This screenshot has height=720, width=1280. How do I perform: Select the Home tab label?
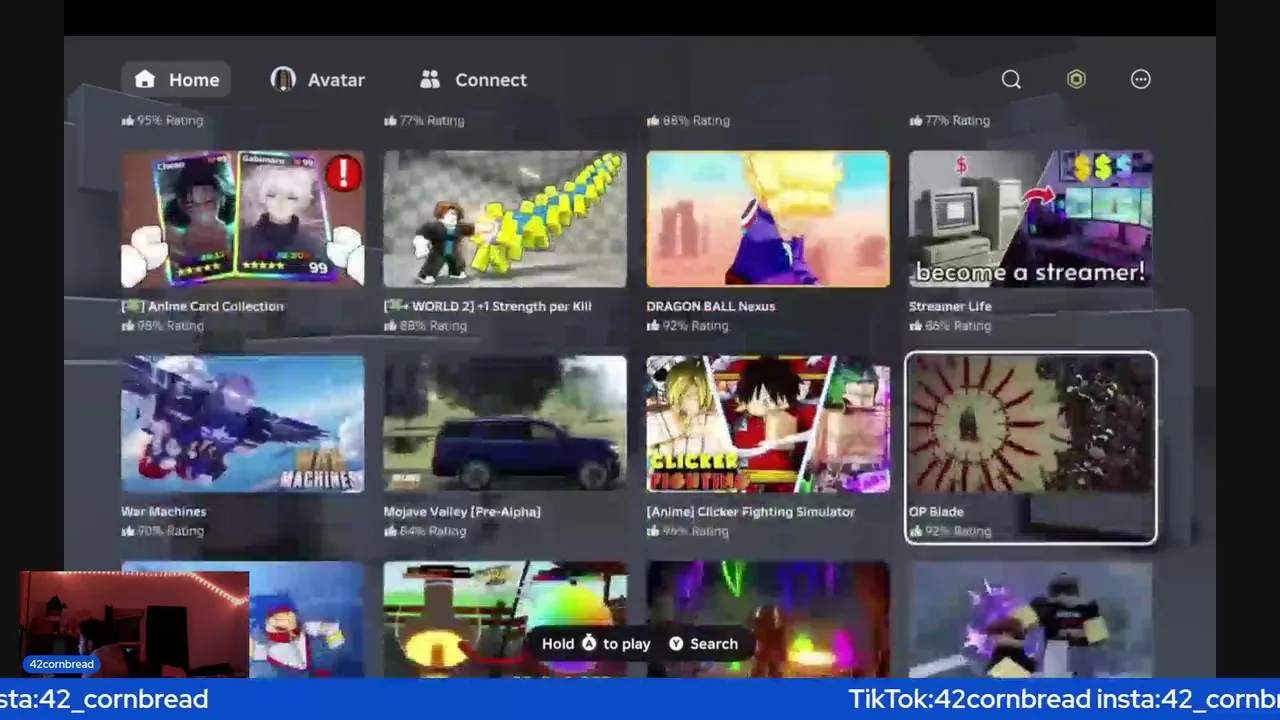tap(194, 80)
